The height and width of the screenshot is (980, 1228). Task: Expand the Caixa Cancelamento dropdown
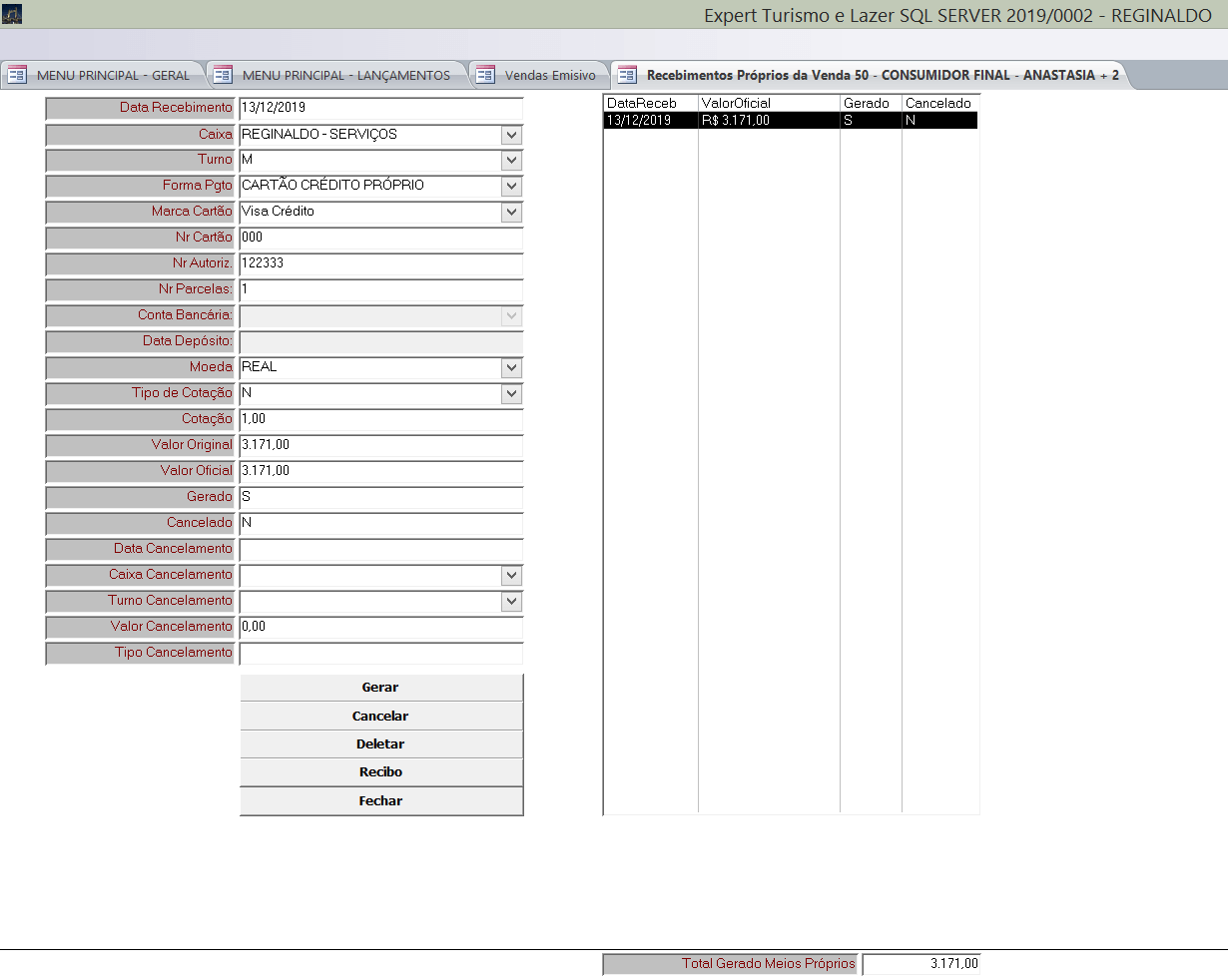(x=511, y=576)
